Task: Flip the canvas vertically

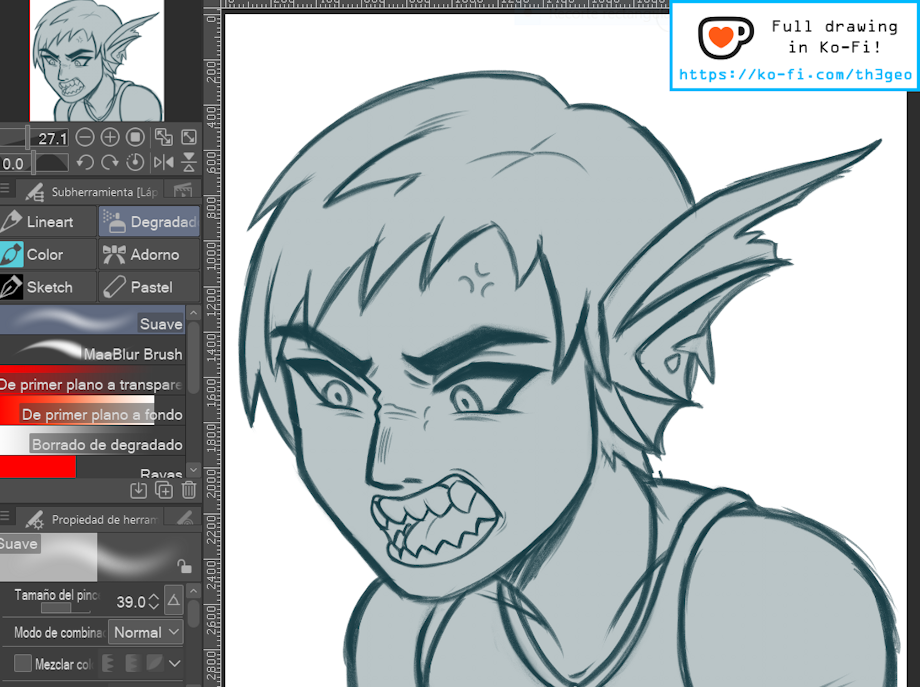Action: click(188, 162)
